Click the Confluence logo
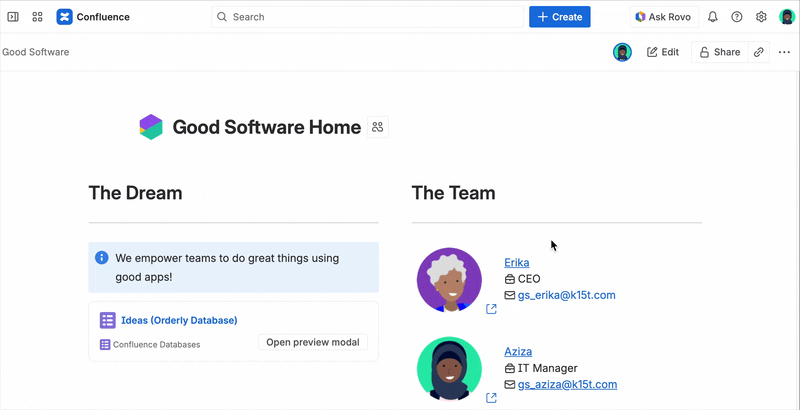 pos(93,17)
